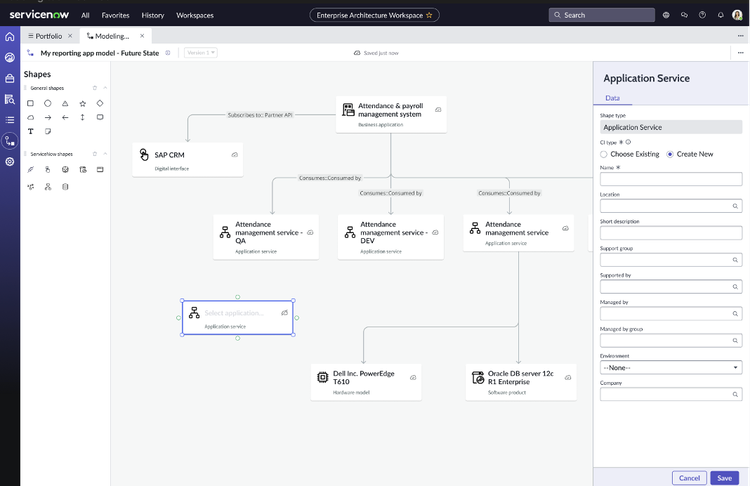Screen dimensions: 750x486
Task: Open lookup for Support group field
Action: tap(735, 260)
